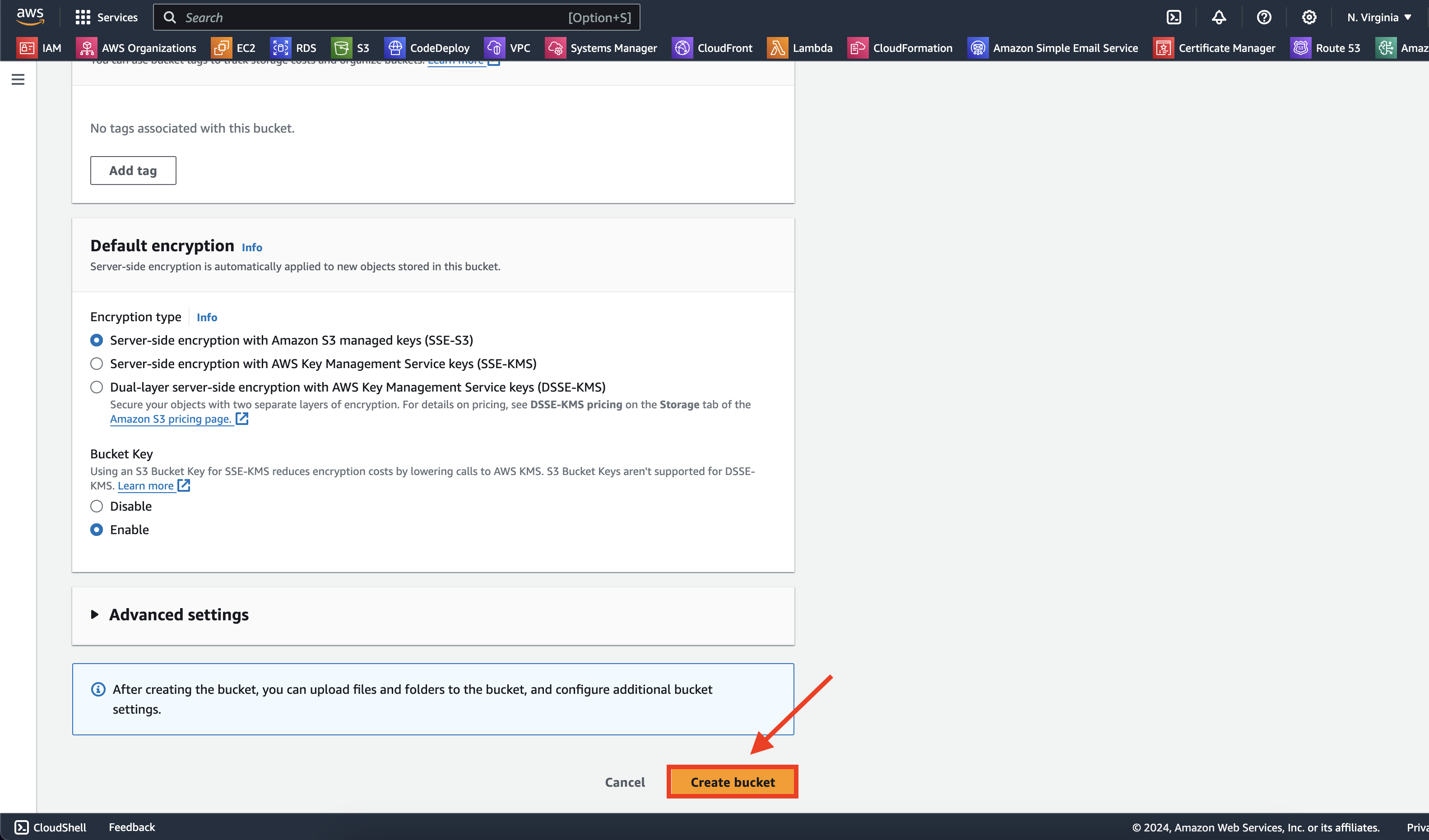Click the Search services input field
Image resolution: width=1429 pixels, height=840 pixels.
pyautogui.click(x=401, y=17)
